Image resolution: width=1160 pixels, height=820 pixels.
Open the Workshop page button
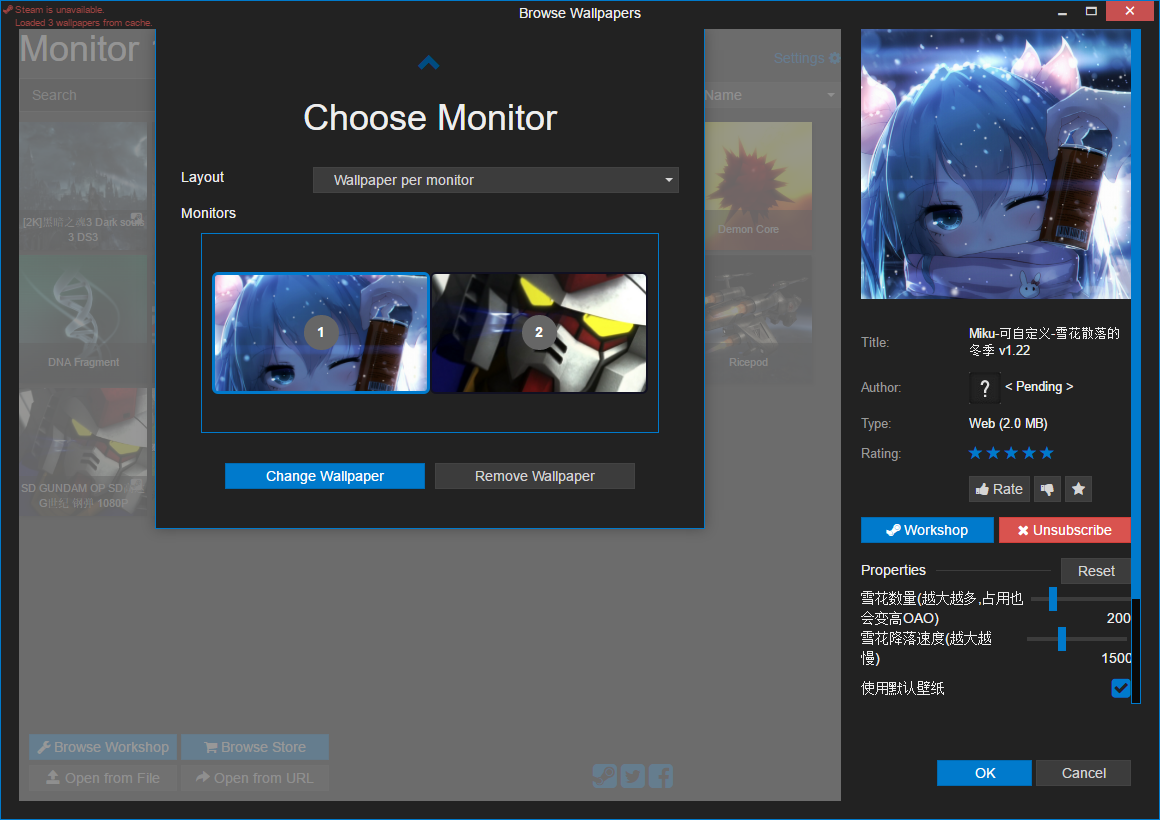tap(927, 530)
